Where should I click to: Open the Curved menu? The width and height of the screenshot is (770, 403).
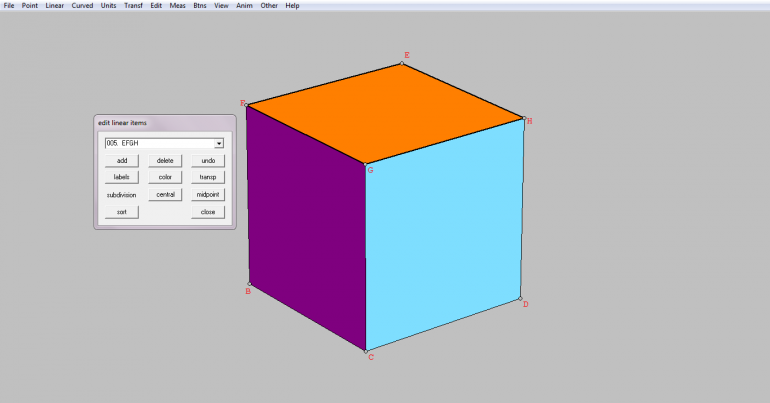[x=82, y=5]
